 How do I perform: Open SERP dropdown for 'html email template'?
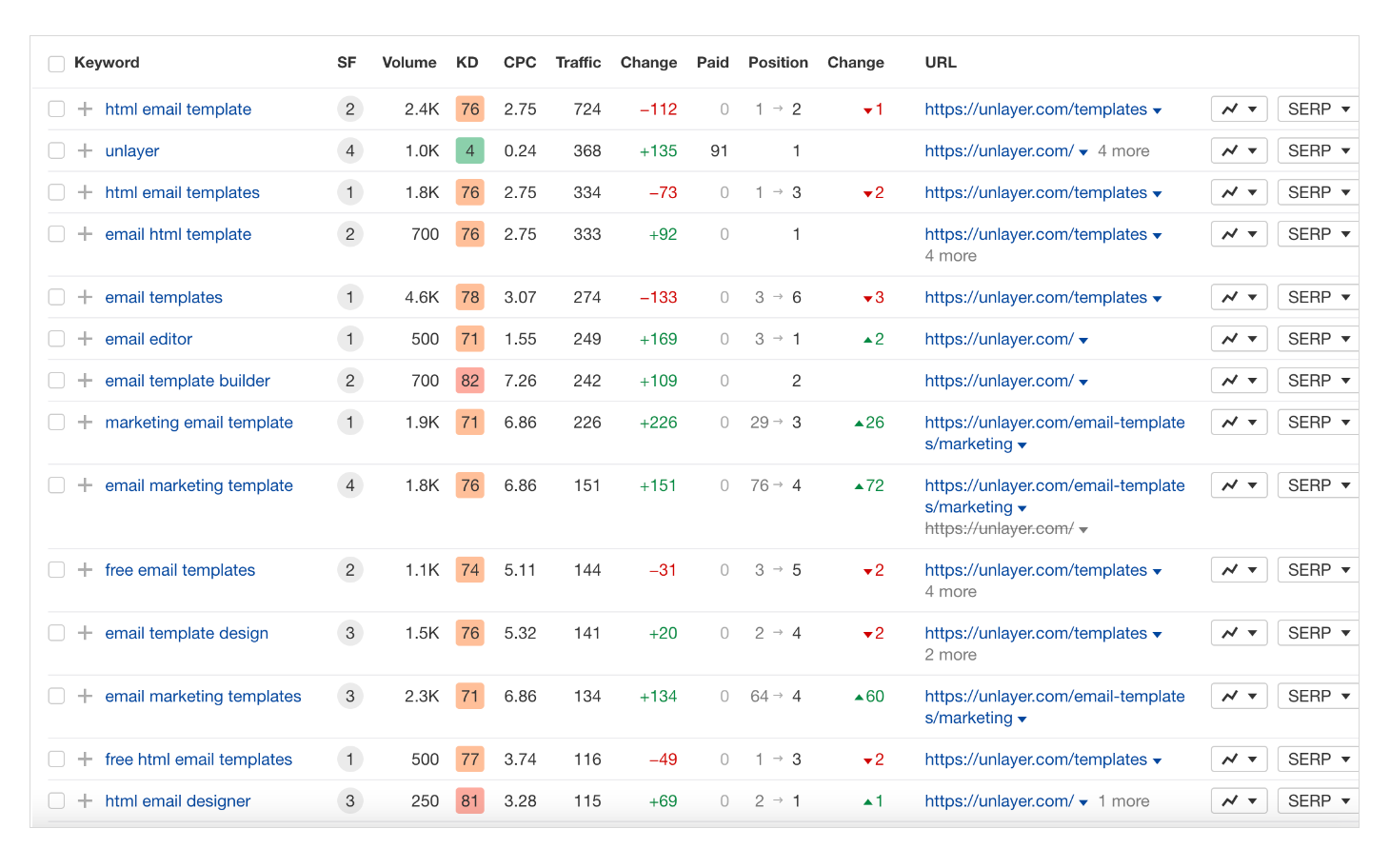click(x=1318, y=109)
